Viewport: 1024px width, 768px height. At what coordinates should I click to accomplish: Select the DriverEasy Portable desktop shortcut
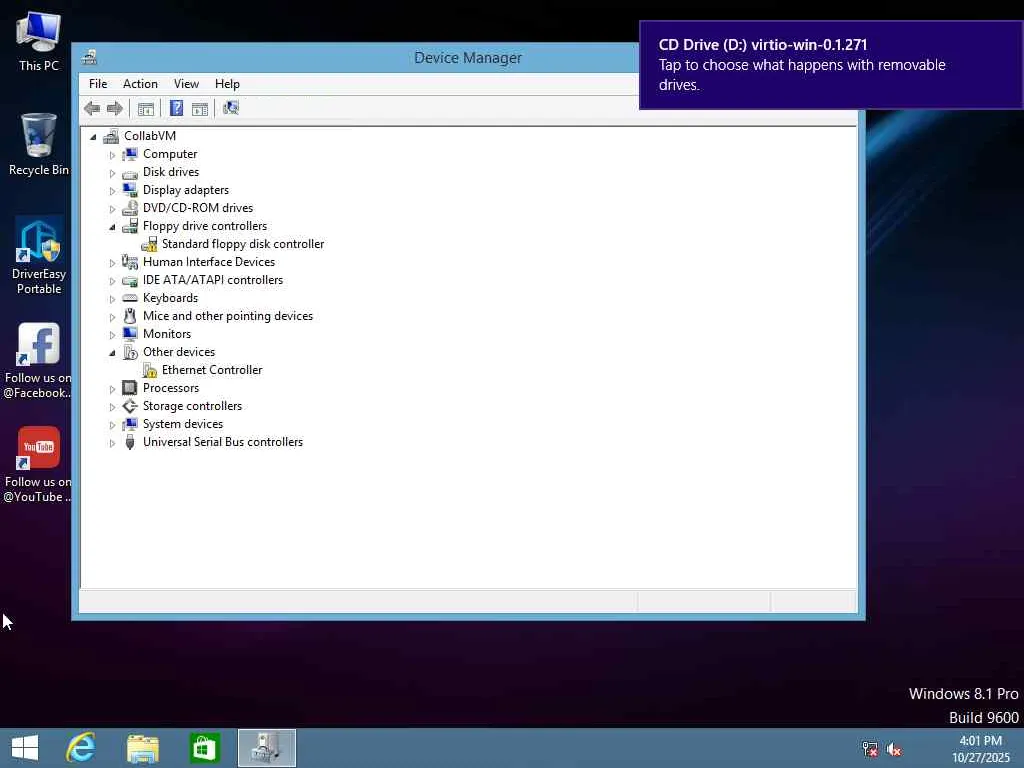tap(39, 256)
